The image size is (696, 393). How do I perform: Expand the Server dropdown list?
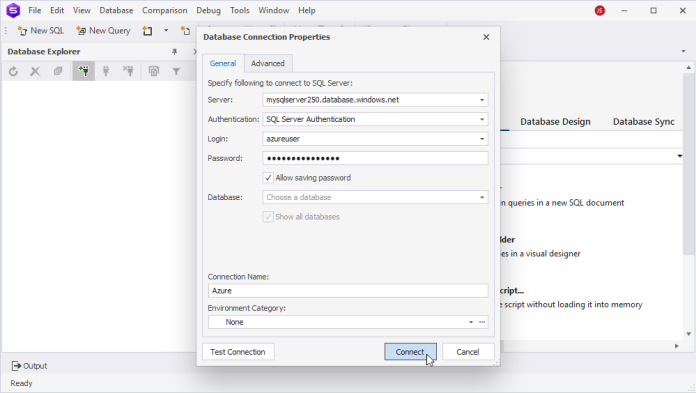[482, 100]
